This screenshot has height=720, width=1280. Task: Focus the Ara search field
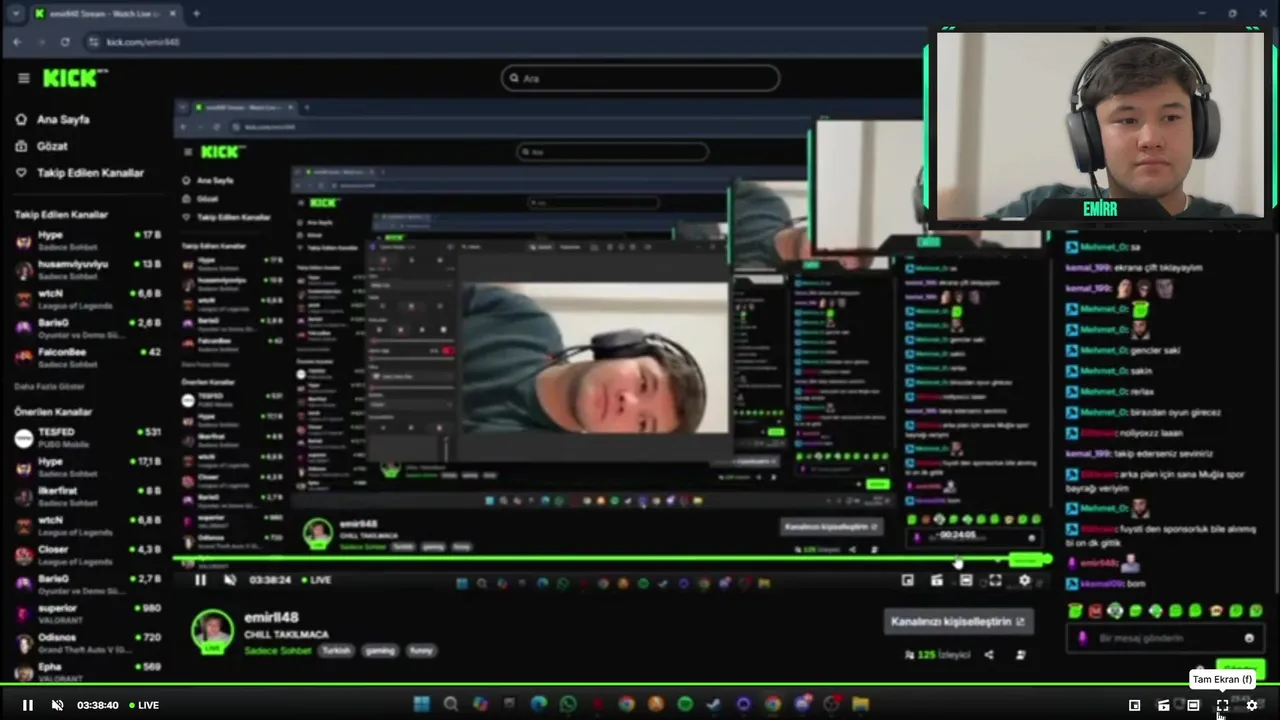click(640, 78)
